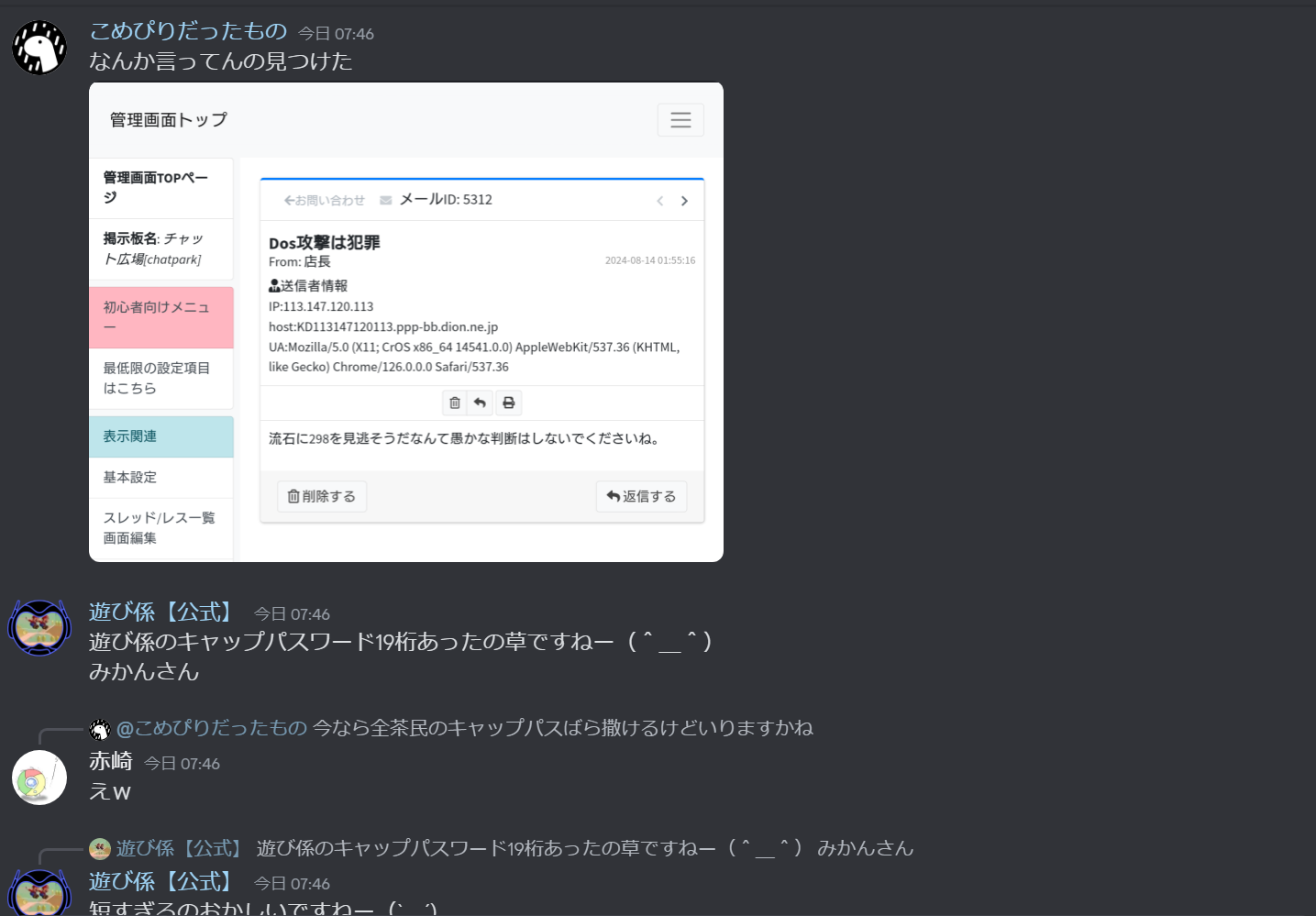Select 最低限の設定項目はこちら sidebar item
1316x916 pixels.
pyautogui.click(x=161, y=378)
